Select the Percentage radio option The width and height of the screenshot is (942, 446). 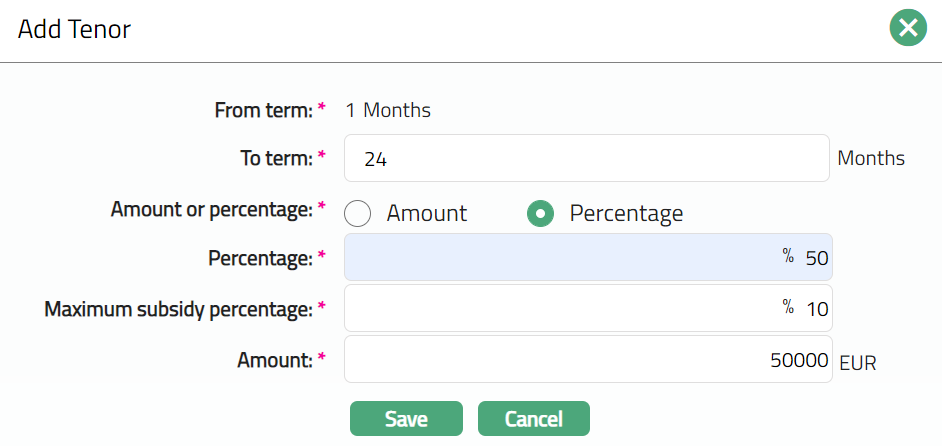[541, 213]
